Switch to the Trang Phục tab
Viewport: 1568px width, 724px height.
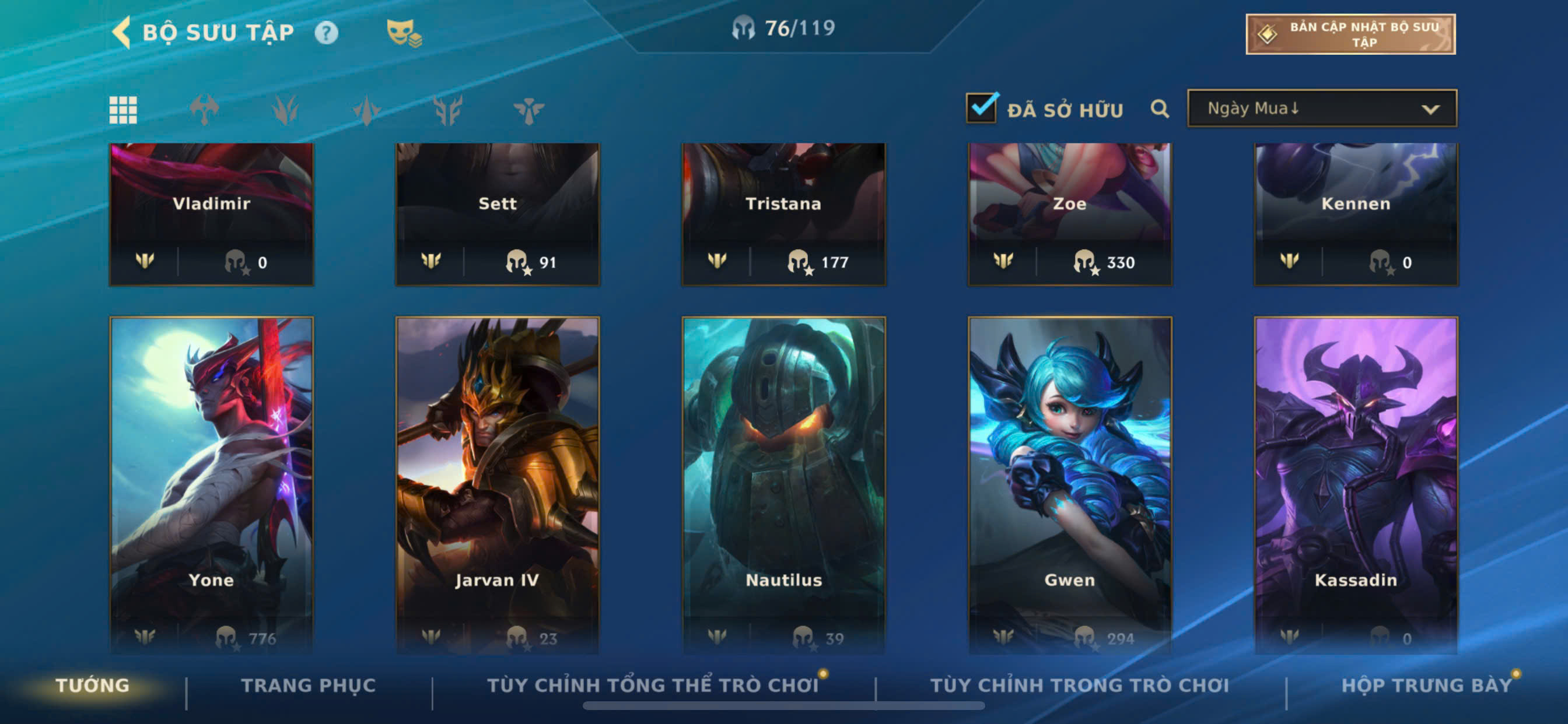[x=309, y=686]
